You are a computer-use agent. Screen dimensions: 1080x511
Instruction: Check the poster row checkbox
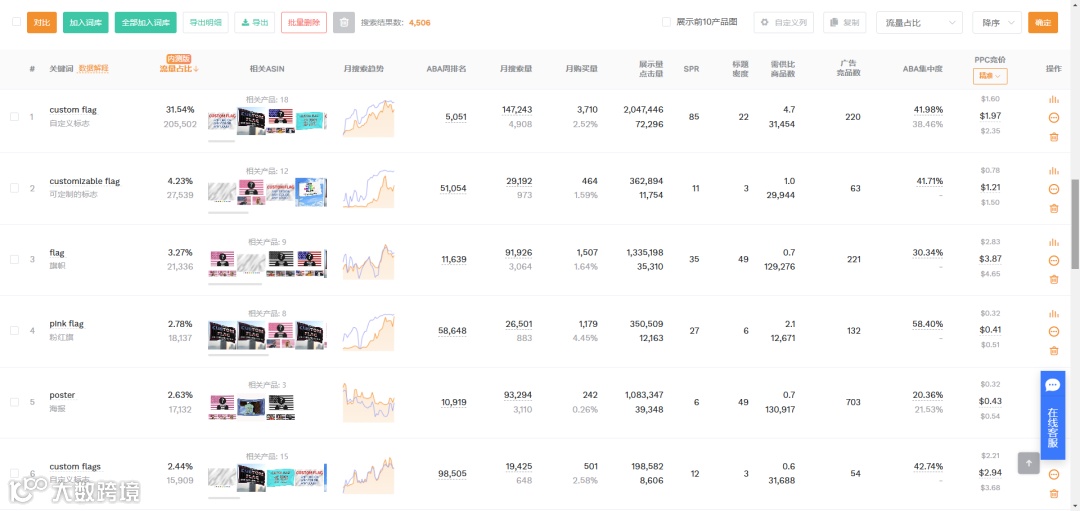pyautogui.click(x=14, y=402)
